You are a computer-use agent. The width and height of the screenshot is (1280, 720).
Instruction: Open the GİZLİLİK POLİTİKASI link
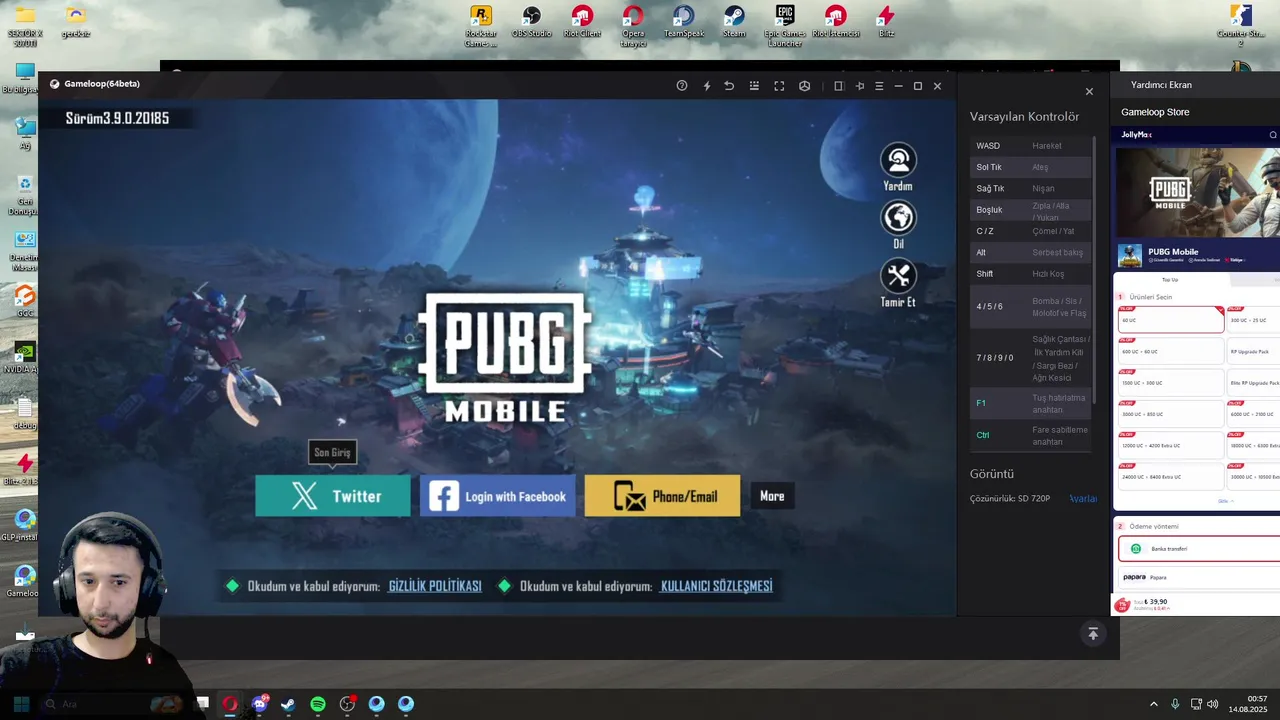point(435,586)
